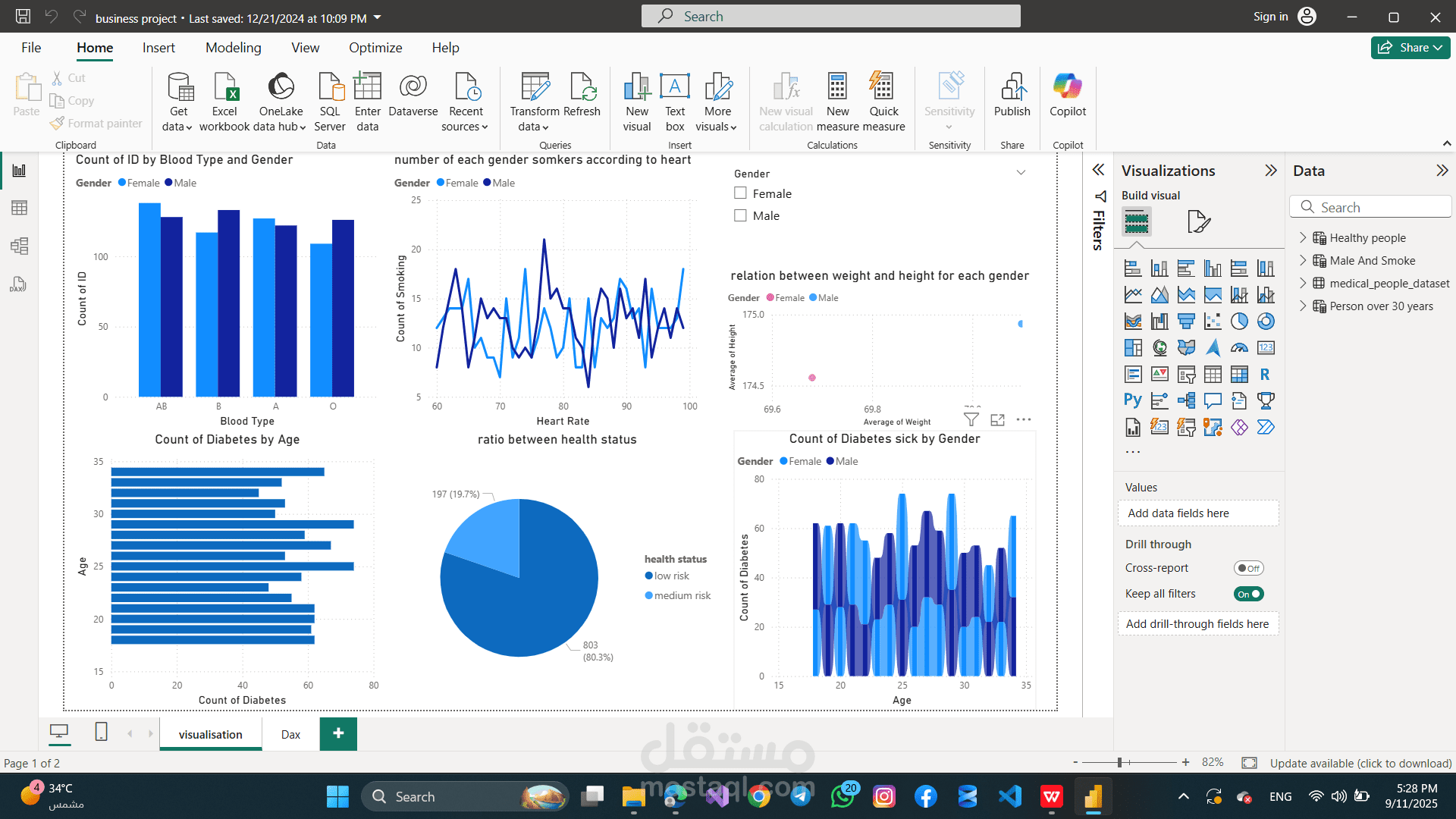Screen dimensions: 1456x819
Task: Open Copilot from the ribbon
Action: pos(1068,99)
